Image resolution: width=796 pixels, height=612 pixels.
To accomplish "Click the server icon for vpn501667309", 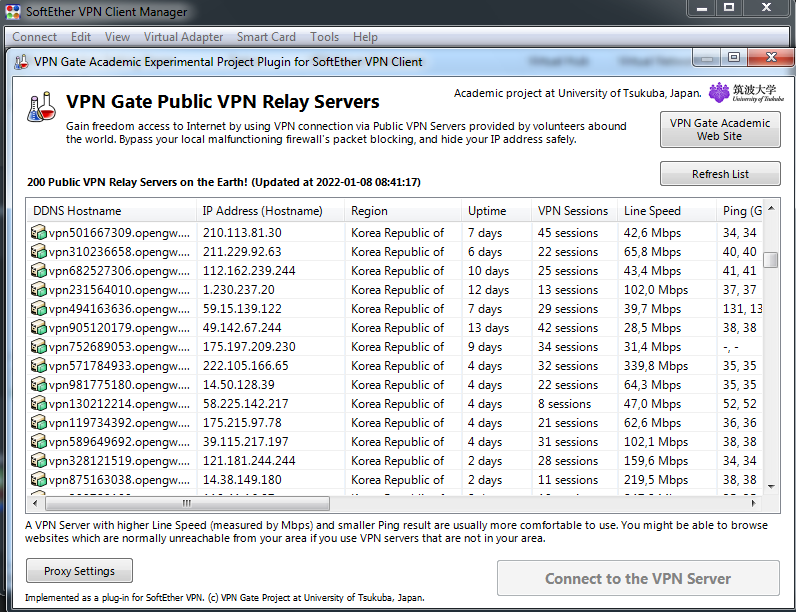I will (x=39, y=233).
